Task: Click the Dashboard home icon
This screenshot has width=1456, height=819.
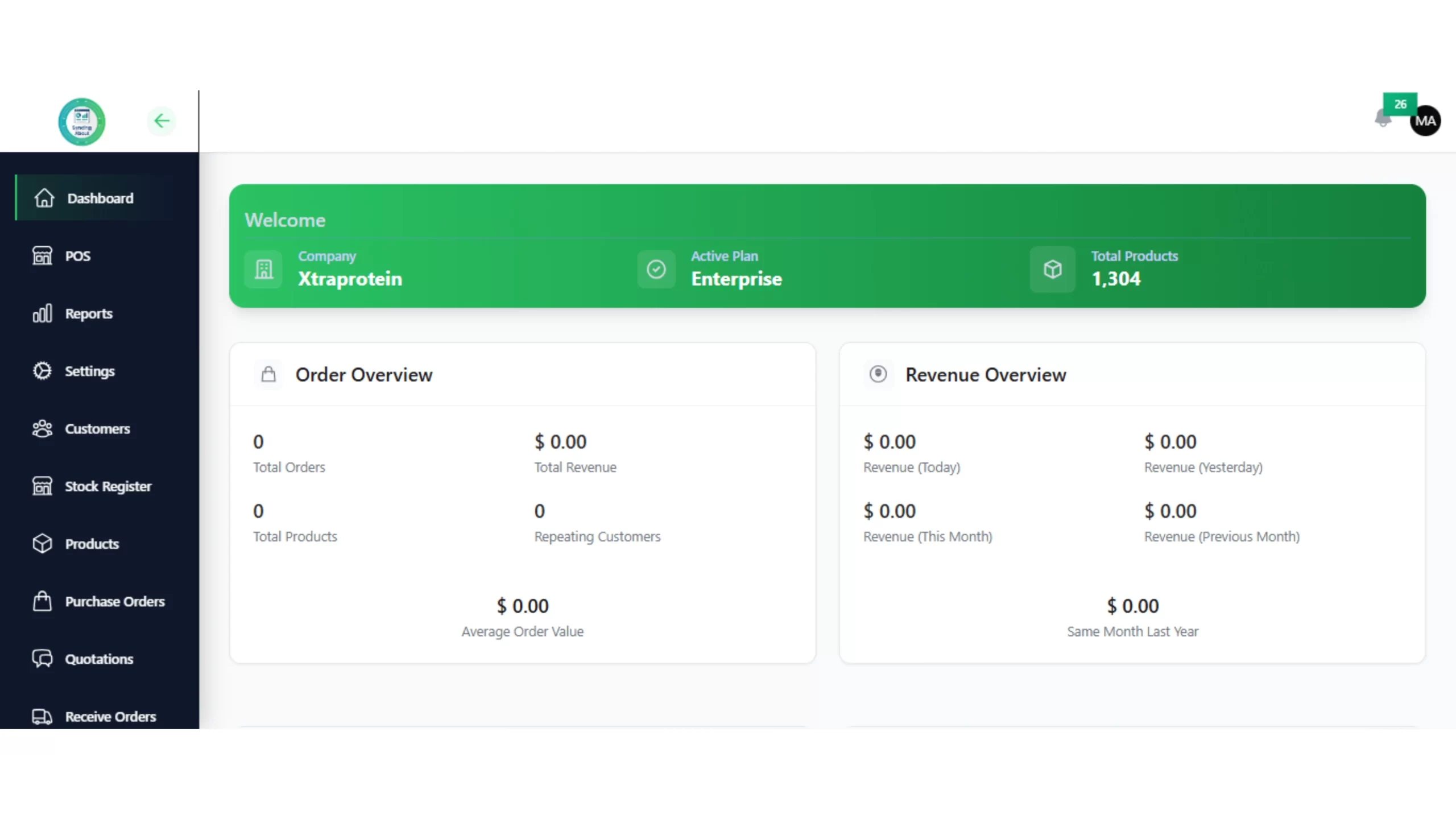Action: tap(44, 198)
